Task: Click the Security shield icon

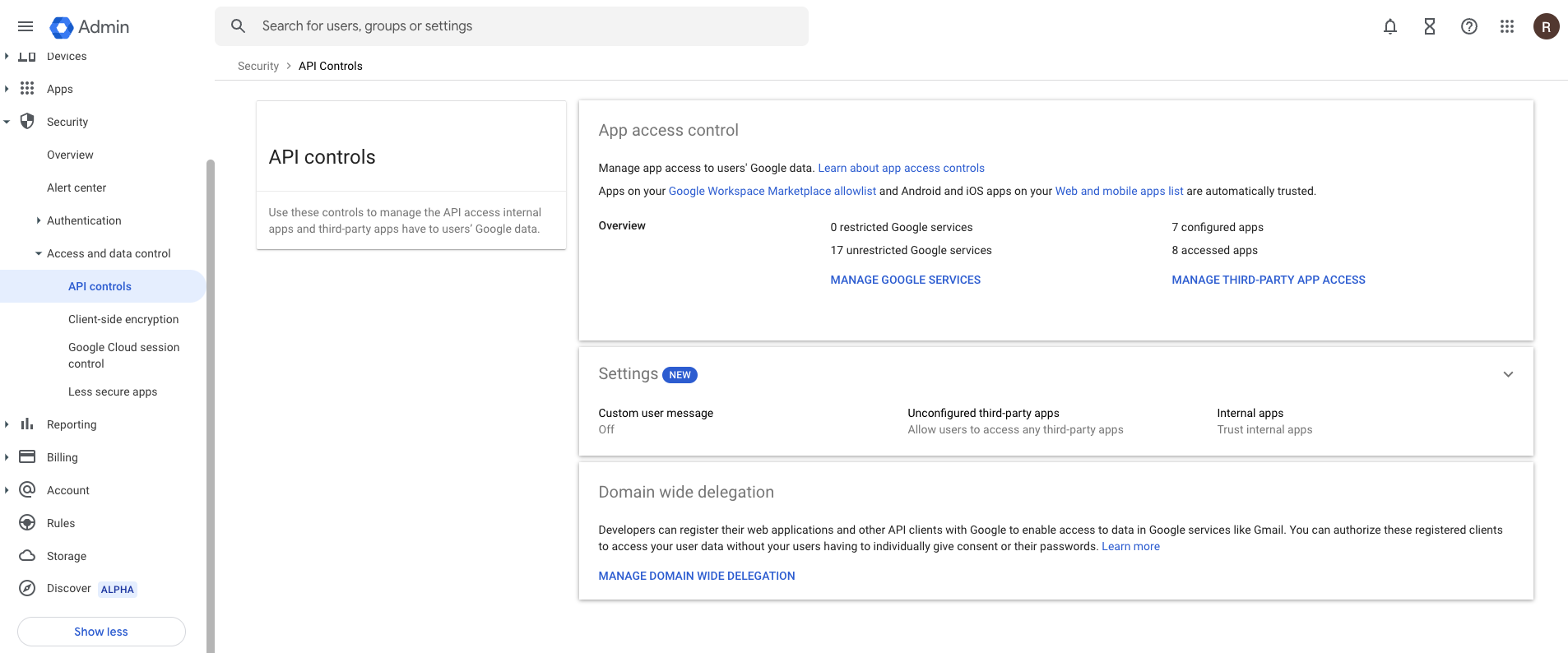Action: point(27,121)
